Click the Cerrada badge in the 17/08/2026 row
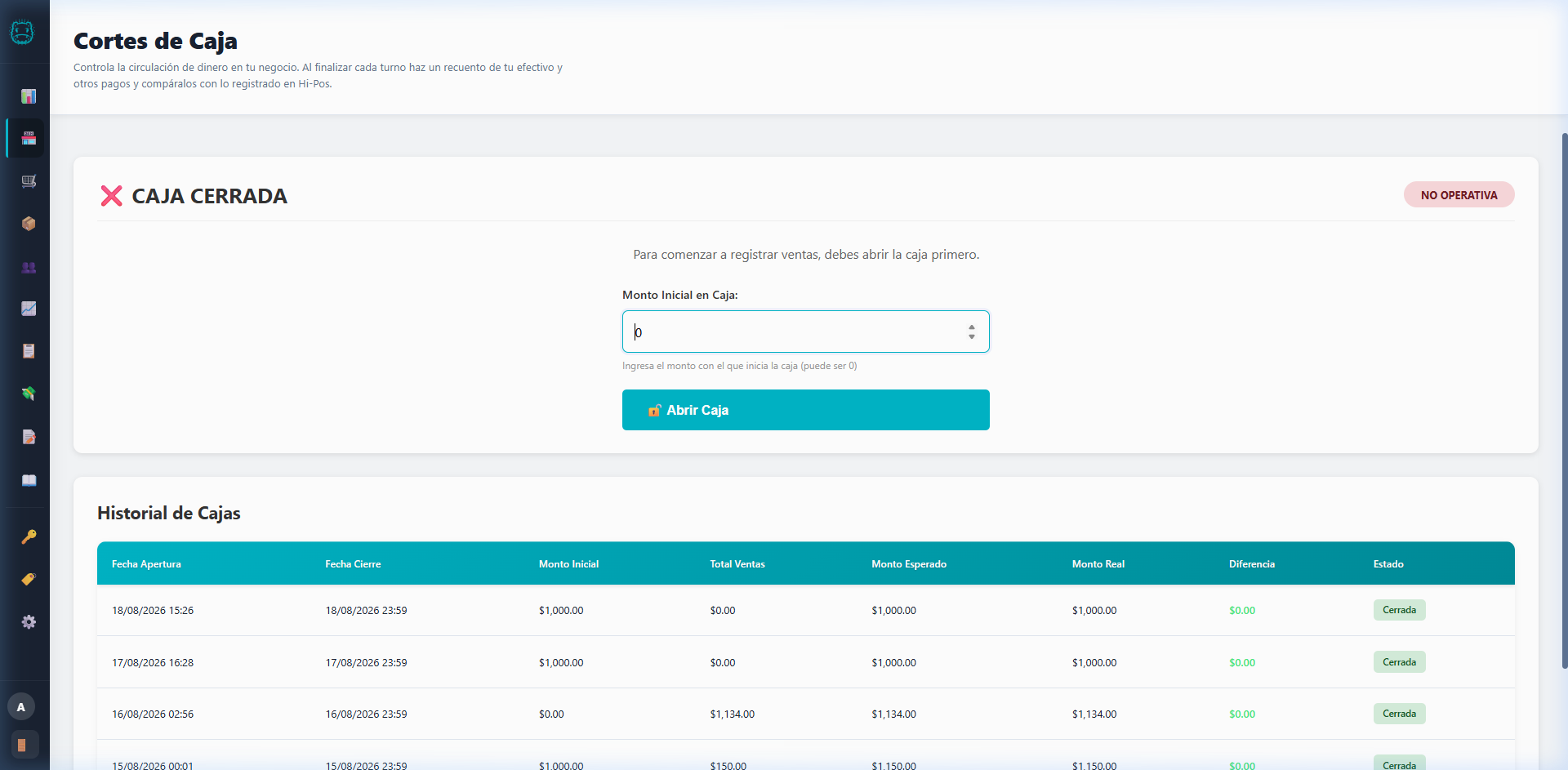 pos(1400,662)
